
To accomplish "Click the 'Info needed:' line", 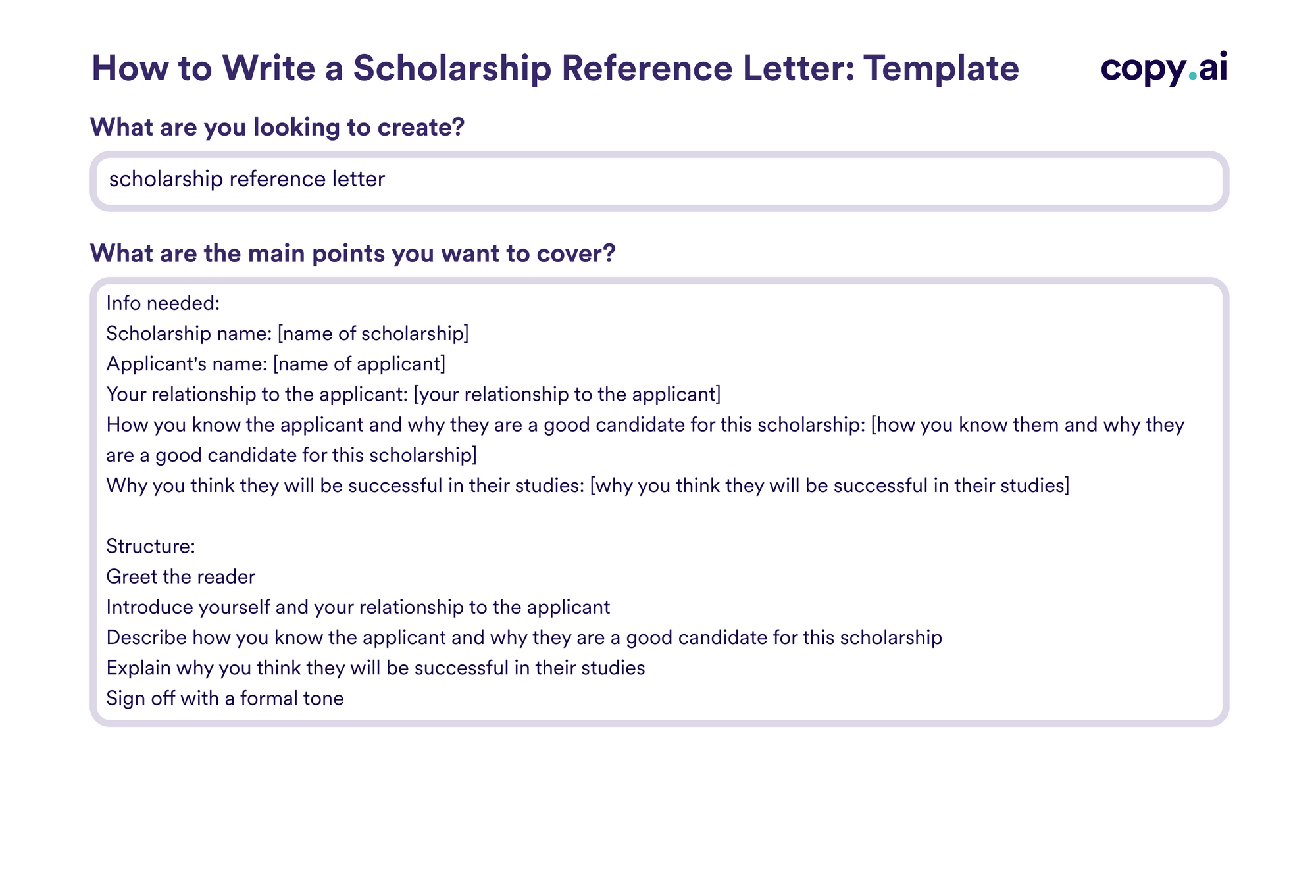I will coord(163,303).
